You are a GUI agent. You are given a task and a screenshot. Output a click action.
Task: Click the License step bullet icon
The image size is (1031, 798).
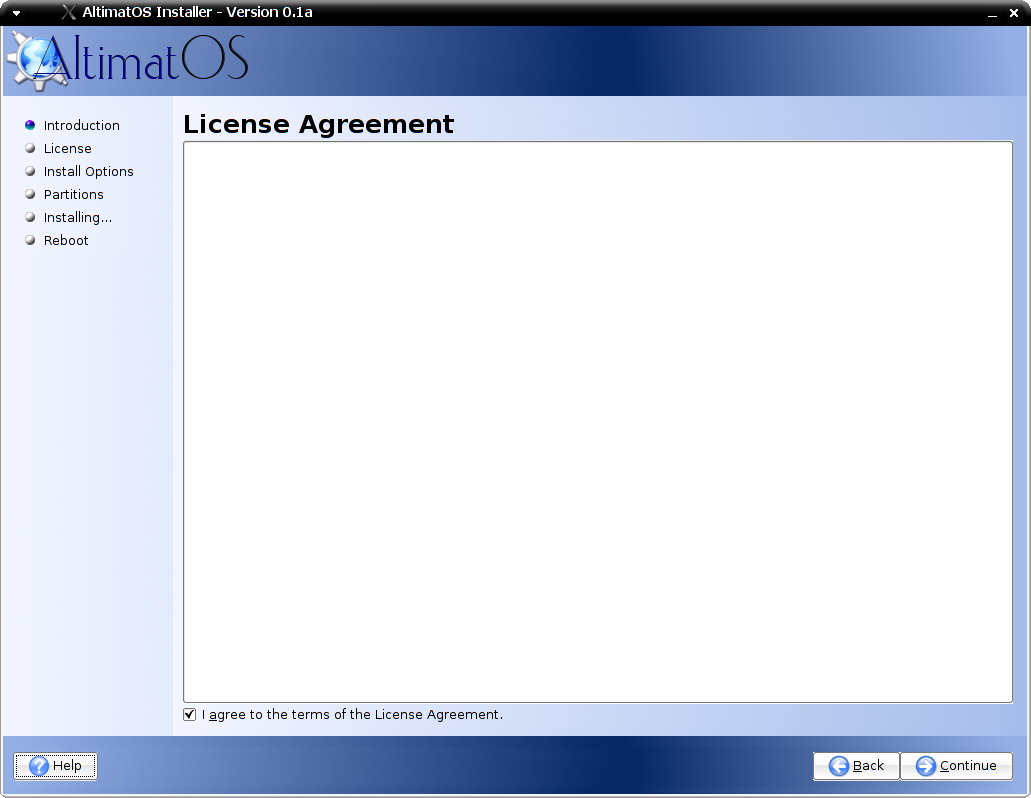[x=30, y=148]
